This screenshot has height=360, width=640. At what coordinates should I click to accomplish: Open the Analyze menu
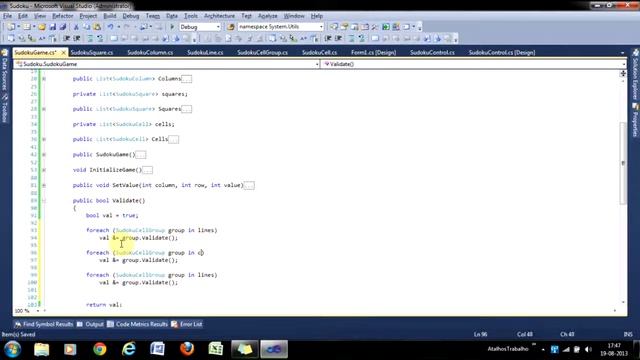pos(268,16)
